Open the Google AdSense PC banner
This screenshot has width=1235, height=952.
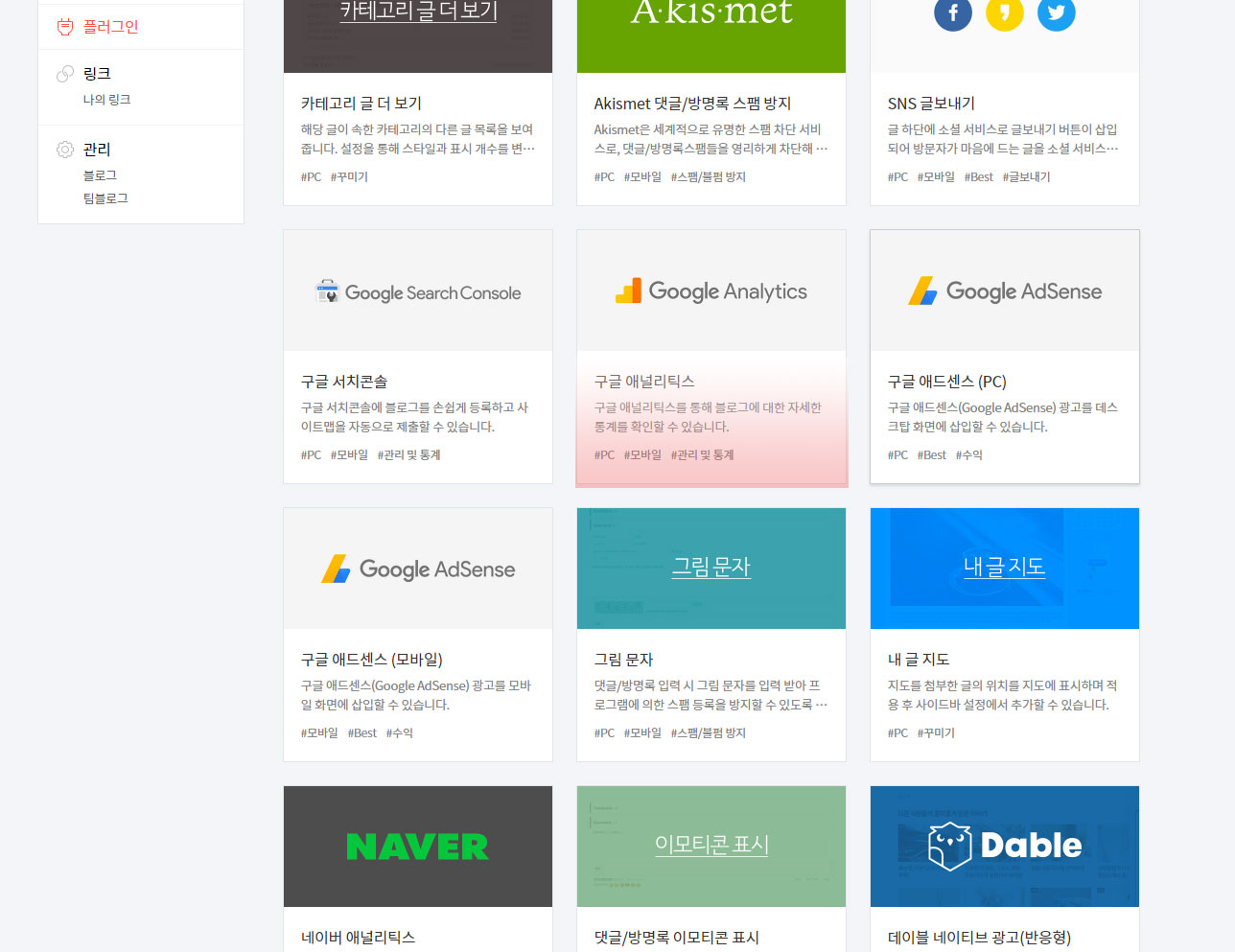(x=1005, y=290)
